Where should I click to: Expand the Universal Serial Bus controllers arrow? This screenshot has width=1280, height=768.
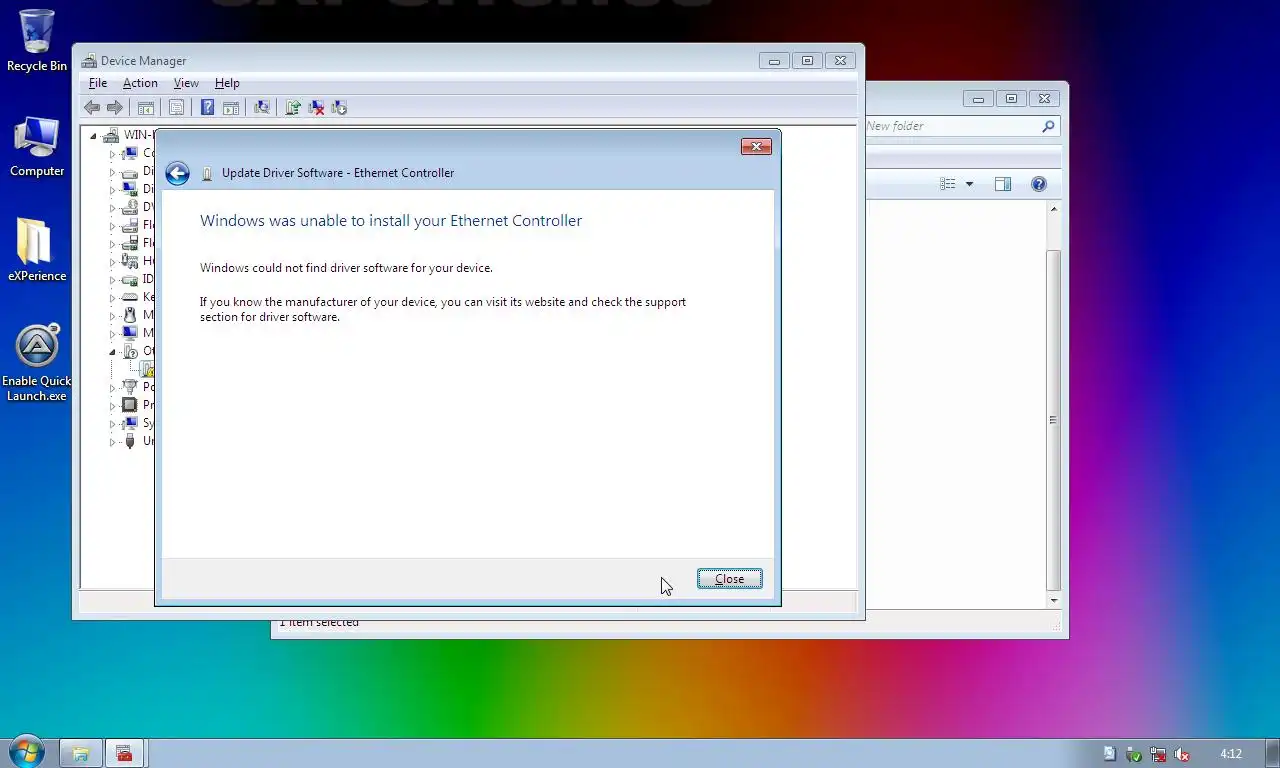point(112,442)
